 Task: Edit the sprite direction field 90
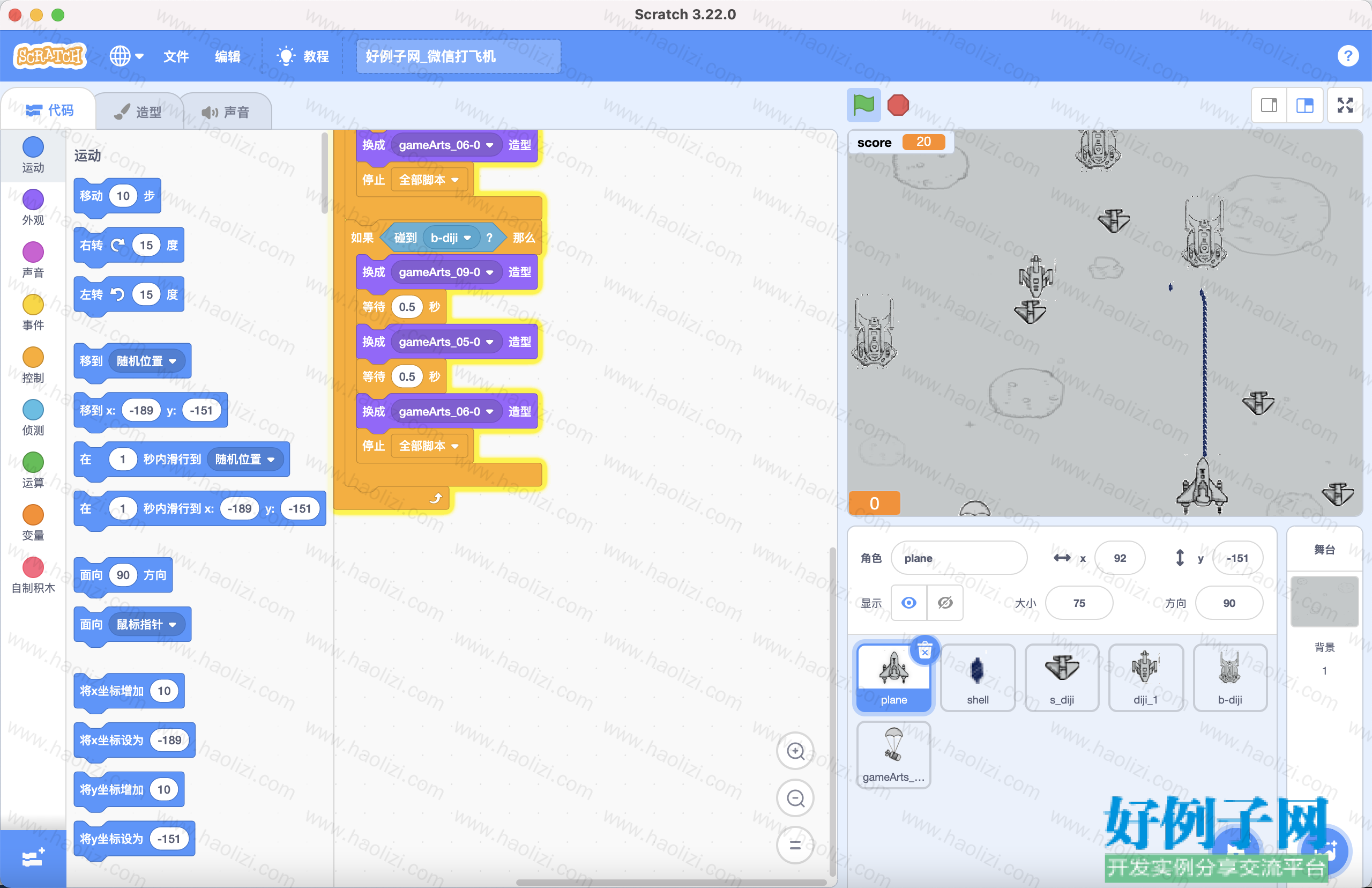(1229, 603)
